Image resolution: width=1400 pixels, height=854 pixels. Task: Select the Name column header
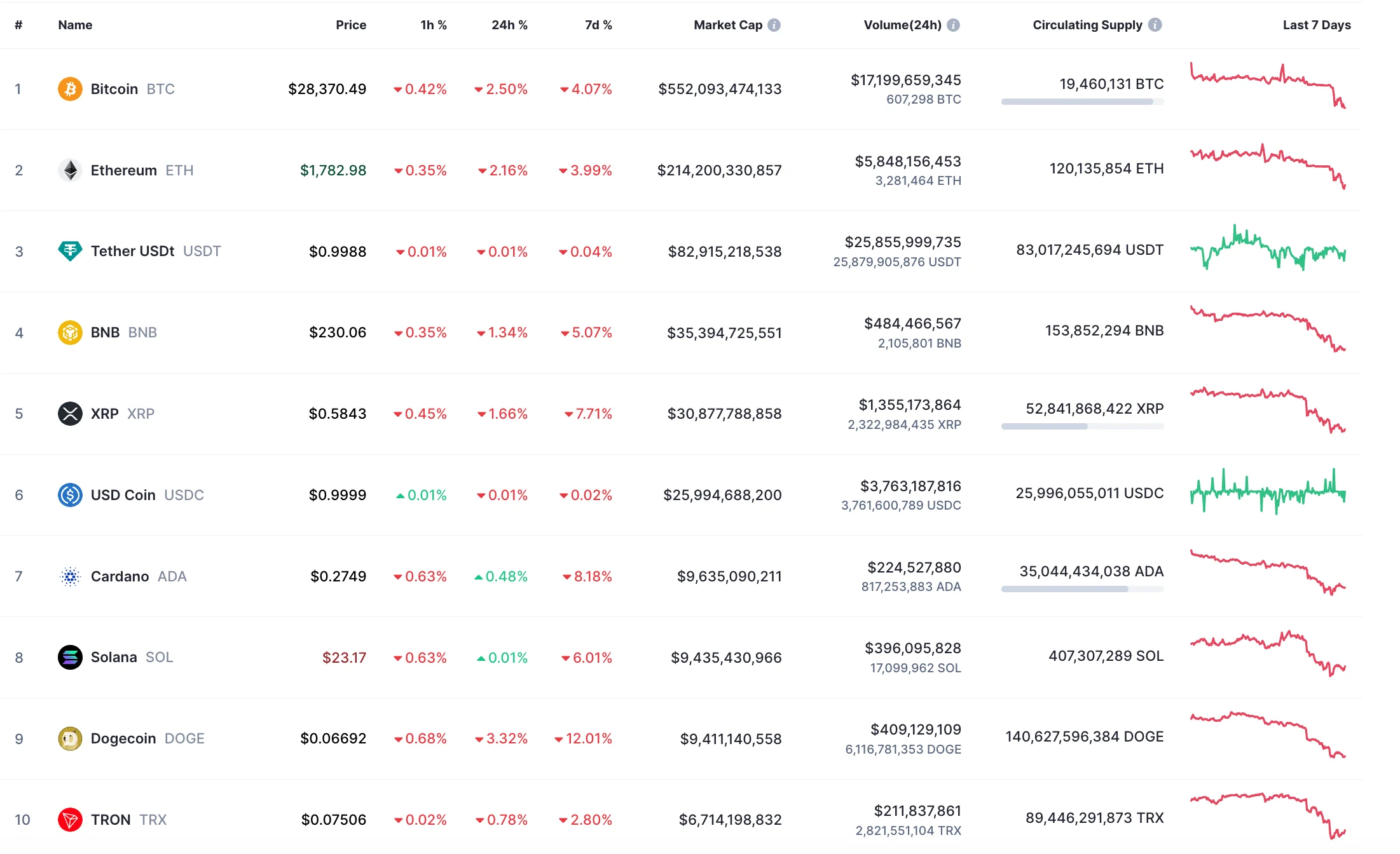pyautogui.click(x=74, y=25)
